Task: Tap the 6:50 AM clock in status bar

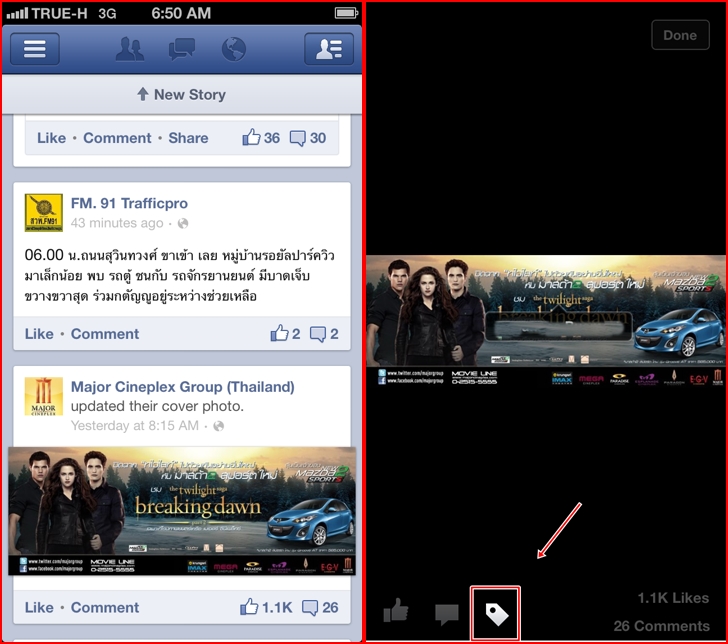Action: pos(181,13)
